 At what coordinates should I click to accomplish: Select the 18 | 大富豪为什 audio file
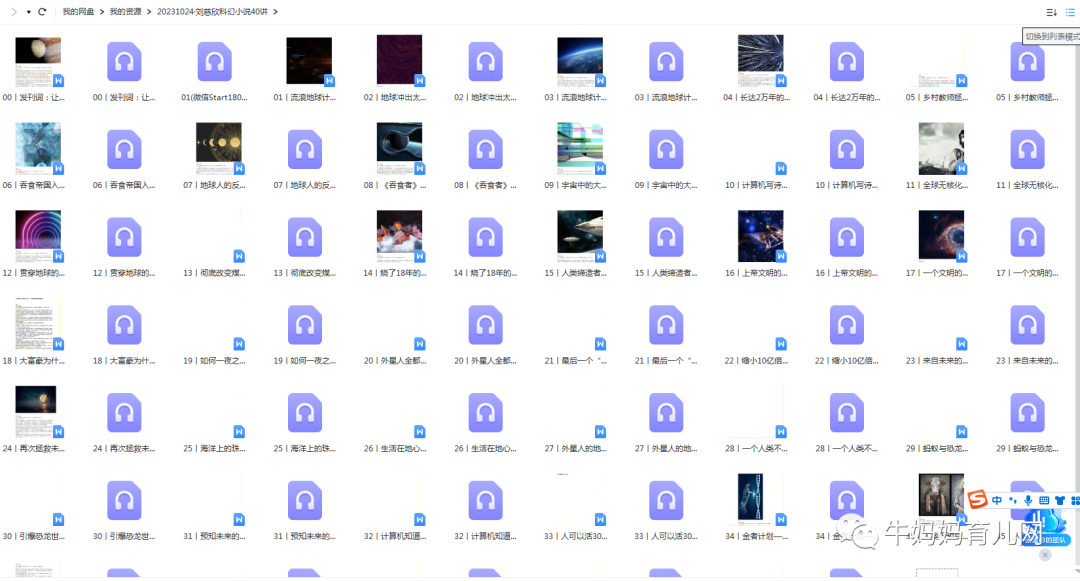click(x=124, y=325)
